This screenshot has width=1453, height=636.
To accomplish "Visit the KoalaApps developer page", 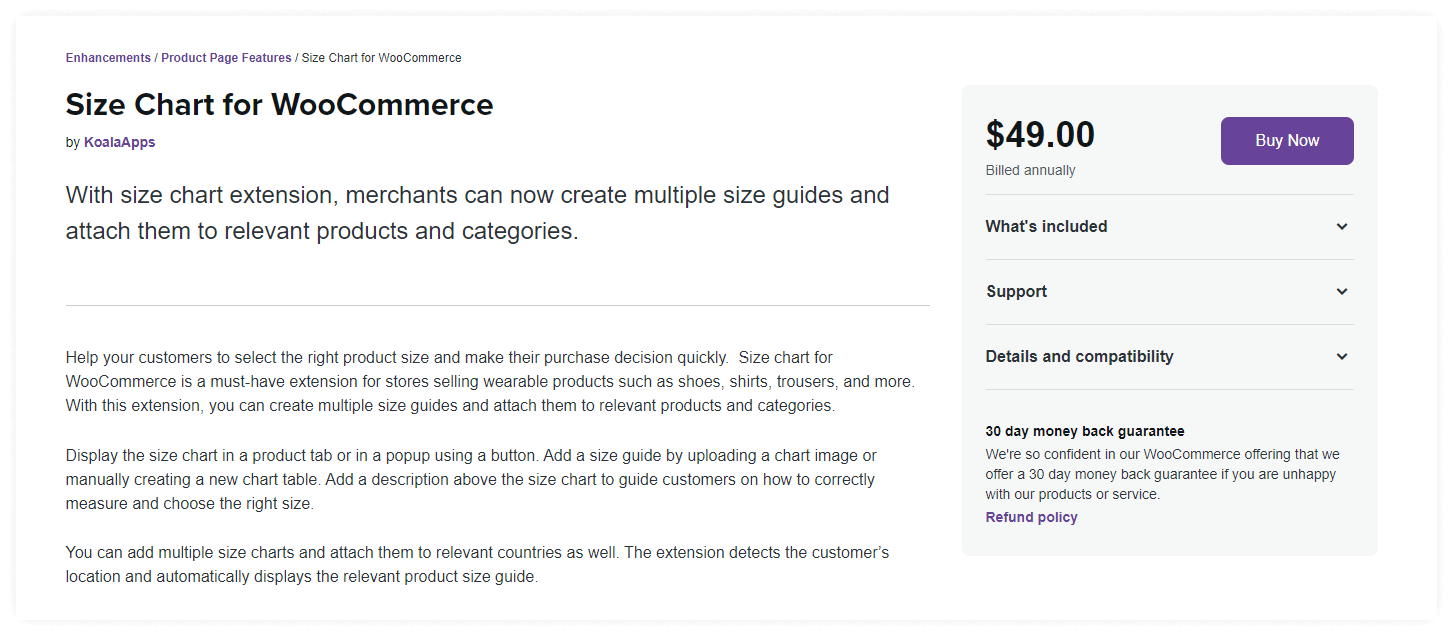I will coord(119,141).
